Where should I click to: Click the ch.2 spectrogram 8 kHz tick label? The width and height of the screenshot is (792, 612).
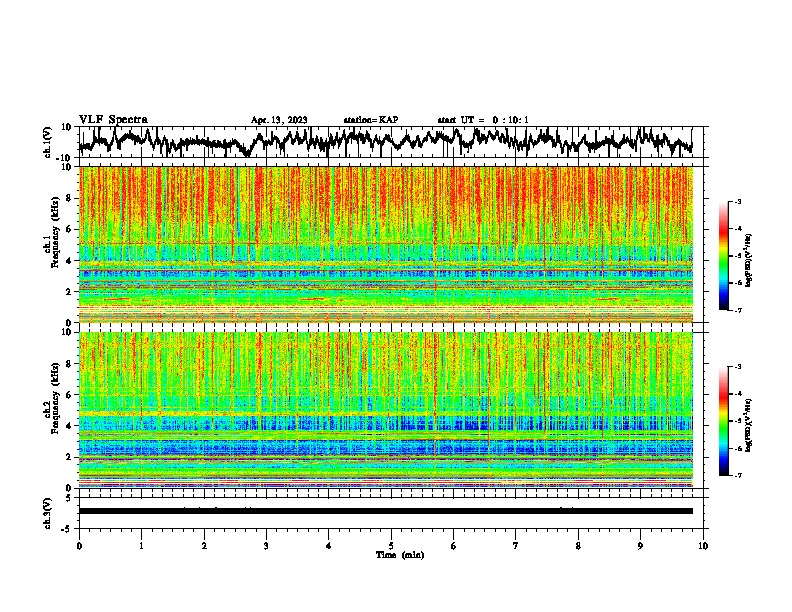pyautogui.click(x=69, y=364)
